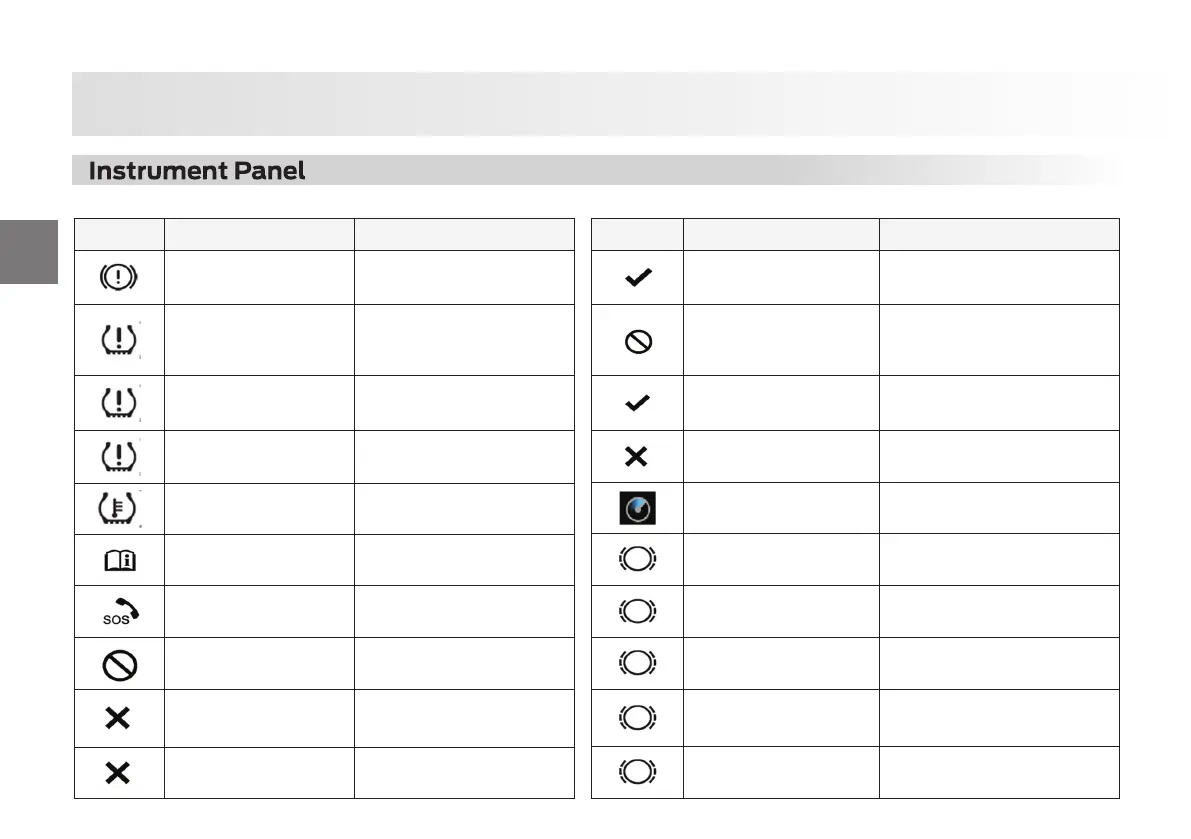The height and width of the screenshot is (839, 1191).
Task: Open the owner's manual book icon
Action: [118, 561]
